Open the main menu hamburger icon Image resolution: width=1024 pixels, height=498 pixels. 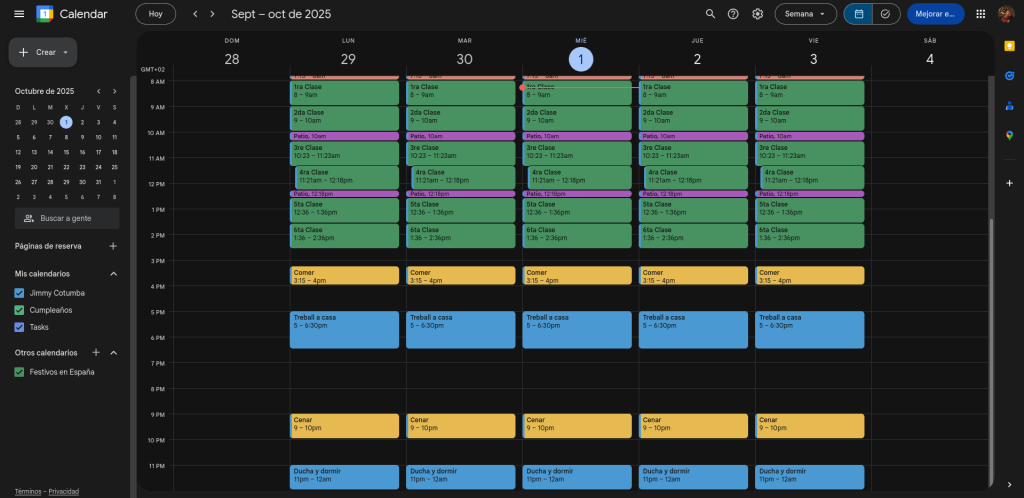point(19,14)
